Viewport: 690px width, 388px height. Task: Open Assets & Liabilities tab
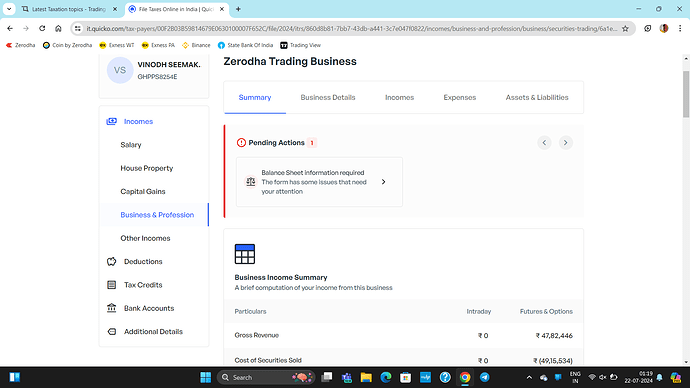537,98
